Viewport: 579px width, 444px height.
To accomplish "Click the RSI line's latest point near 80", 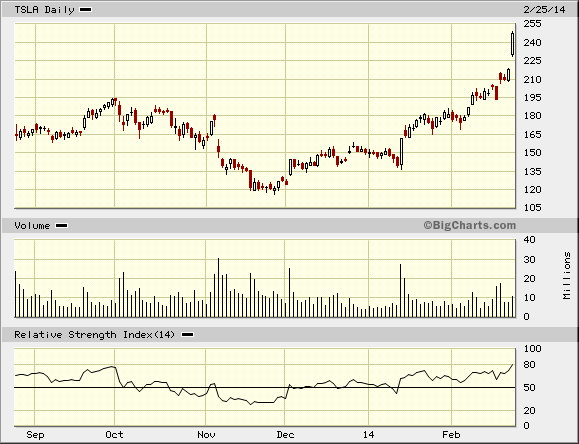I will coord(513,365).
